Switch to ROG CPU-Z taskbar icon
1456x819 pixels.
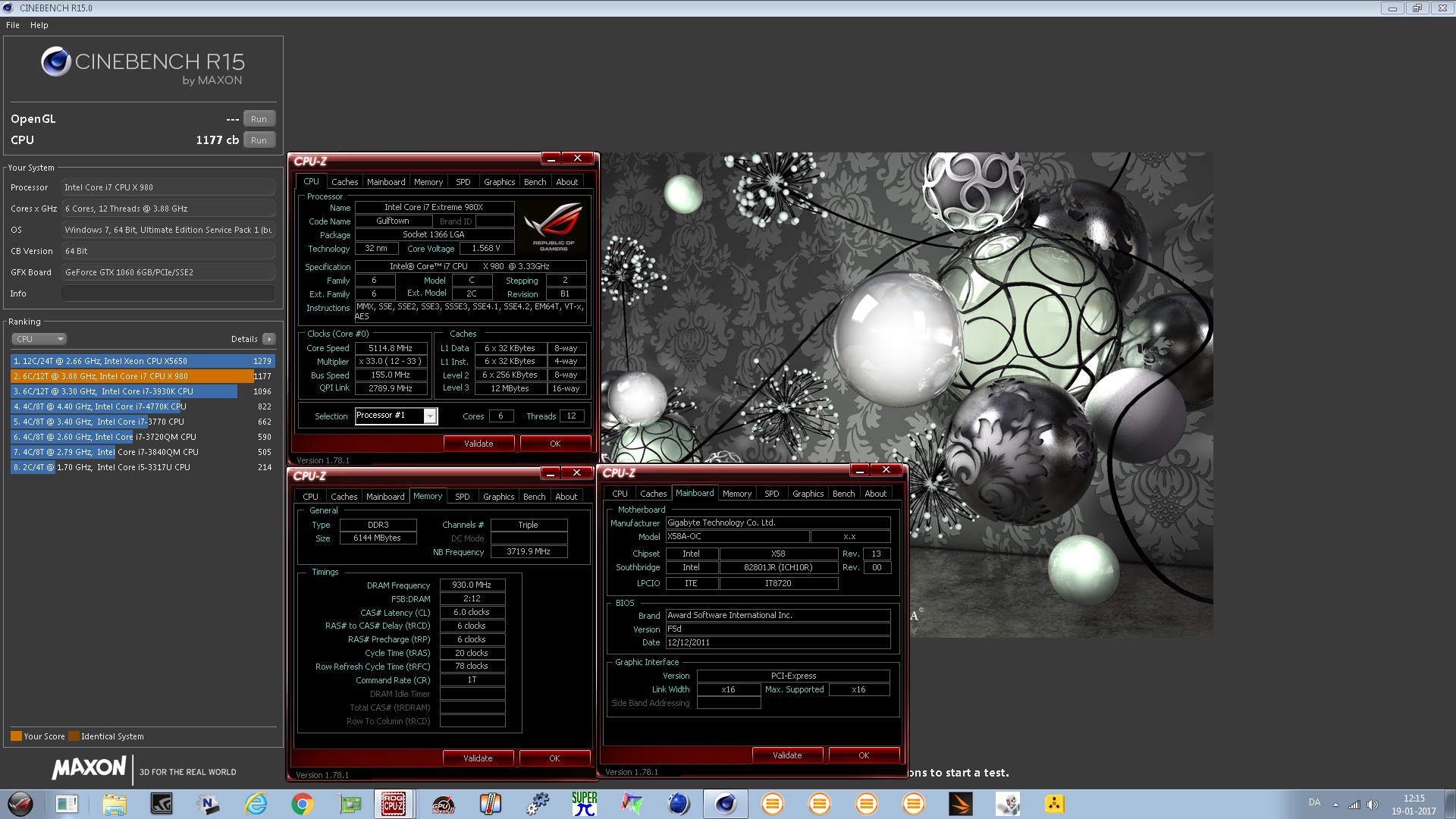(x=394, y=804)
